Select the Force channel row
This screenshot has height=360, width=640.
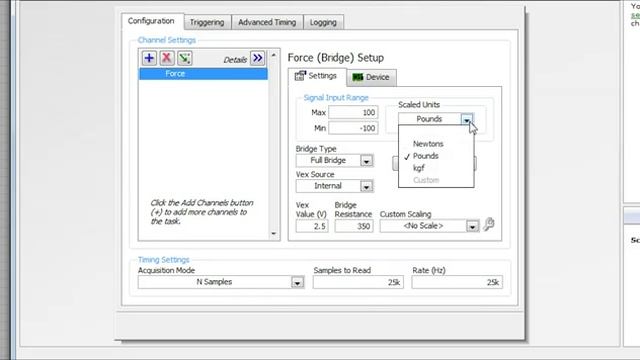[x=203, y=74]
